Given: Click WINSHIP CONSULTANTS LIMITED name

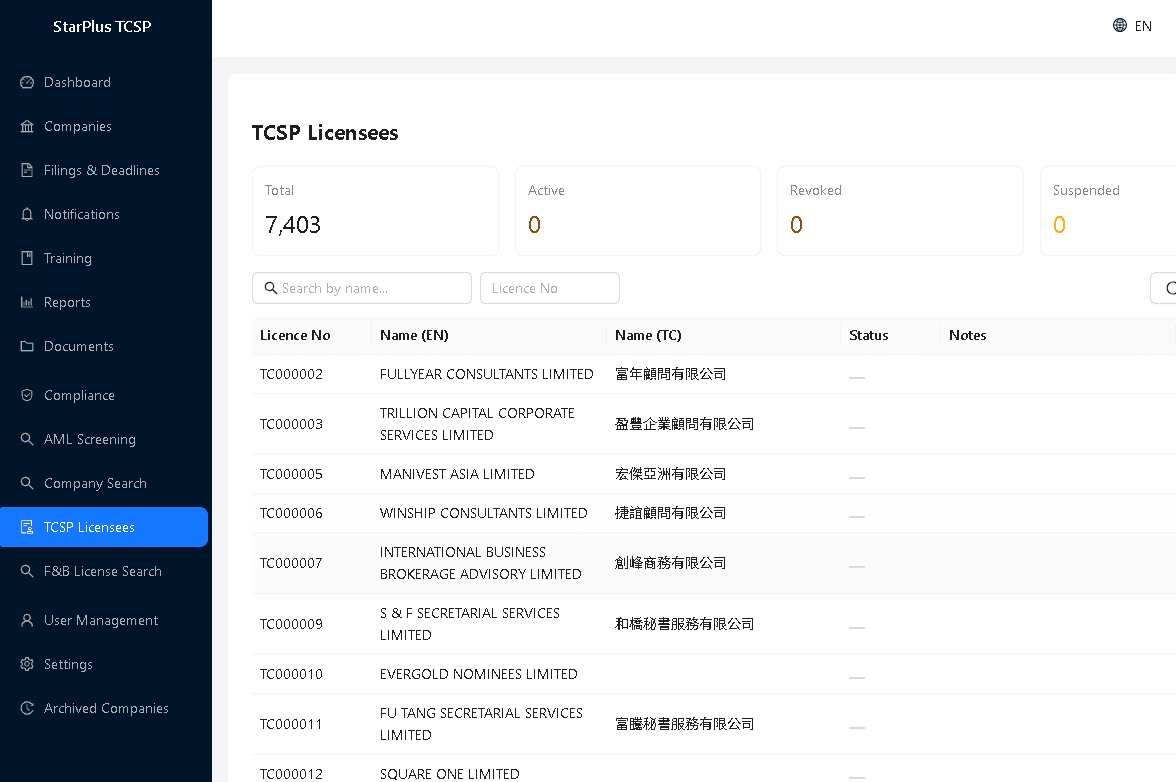Looking at the screenshot, I should [483, 513].
